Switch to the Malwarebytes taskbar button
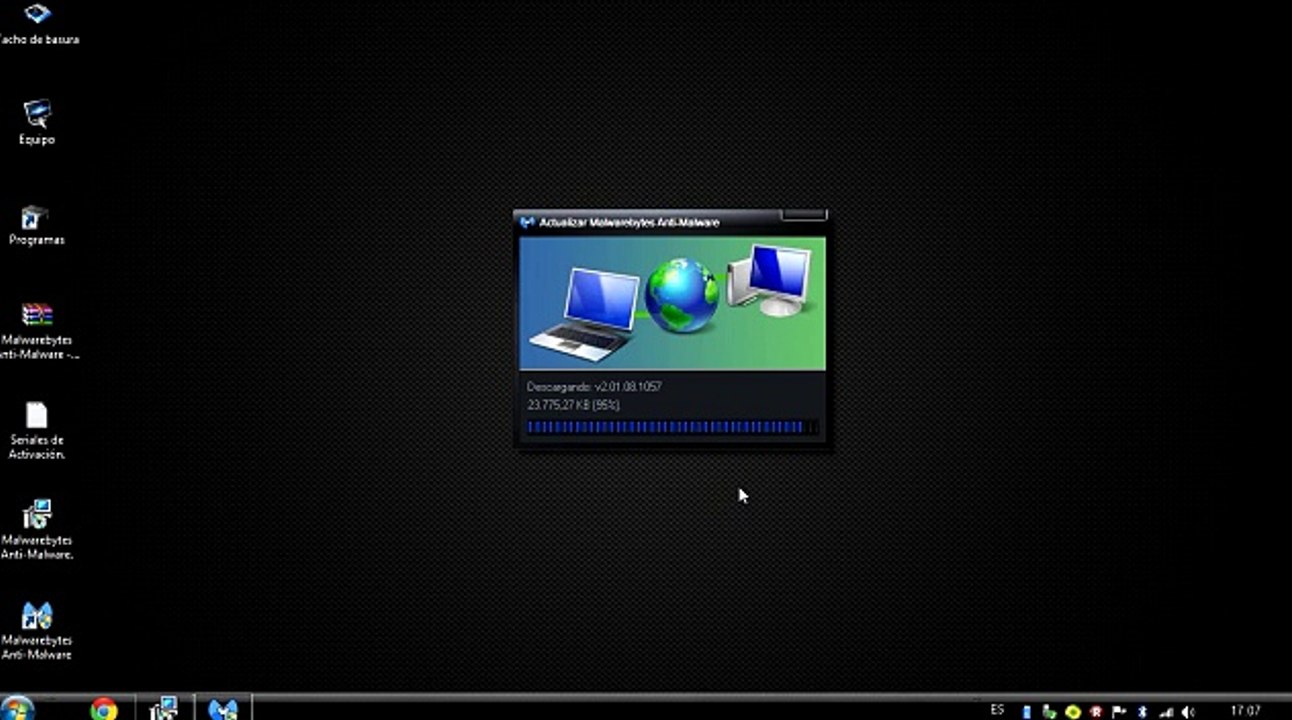Image resolution: width=1292 pixels, height=720 pixels. point(222,709)
